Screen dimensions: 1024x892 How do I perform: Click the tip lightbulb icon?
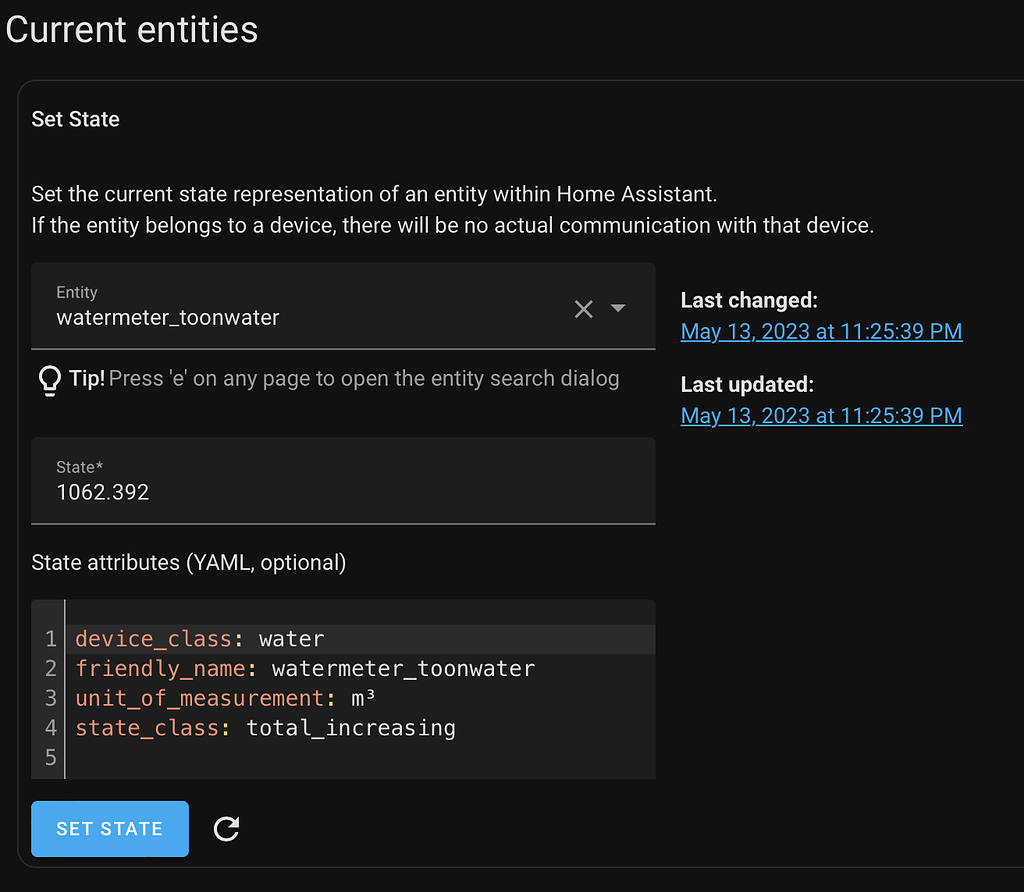pos(49,379)
